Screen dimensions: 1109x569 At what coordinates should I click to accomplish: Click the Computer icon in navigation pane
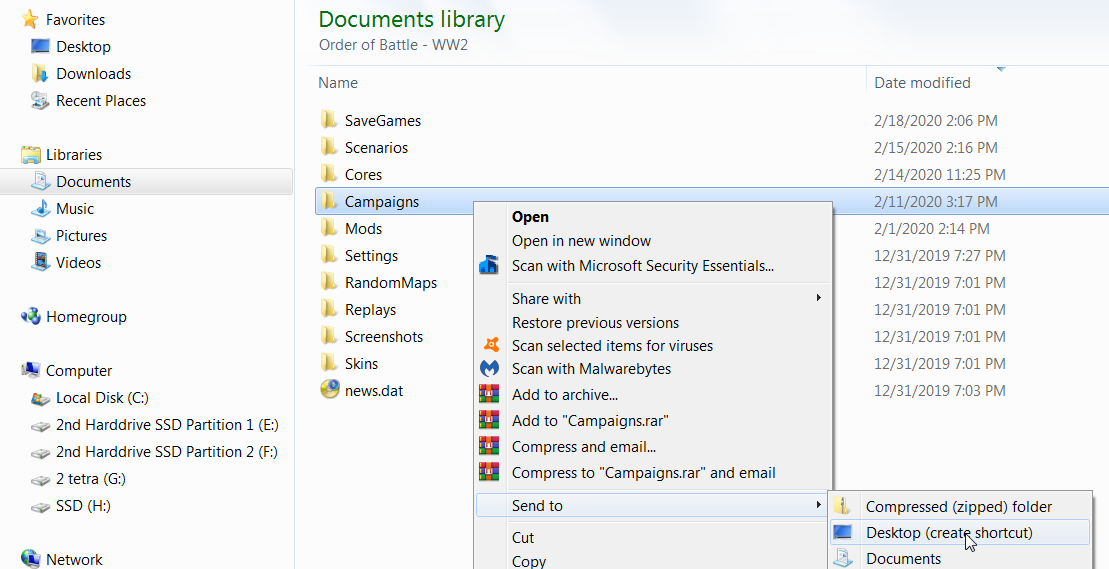coord(30,370)
